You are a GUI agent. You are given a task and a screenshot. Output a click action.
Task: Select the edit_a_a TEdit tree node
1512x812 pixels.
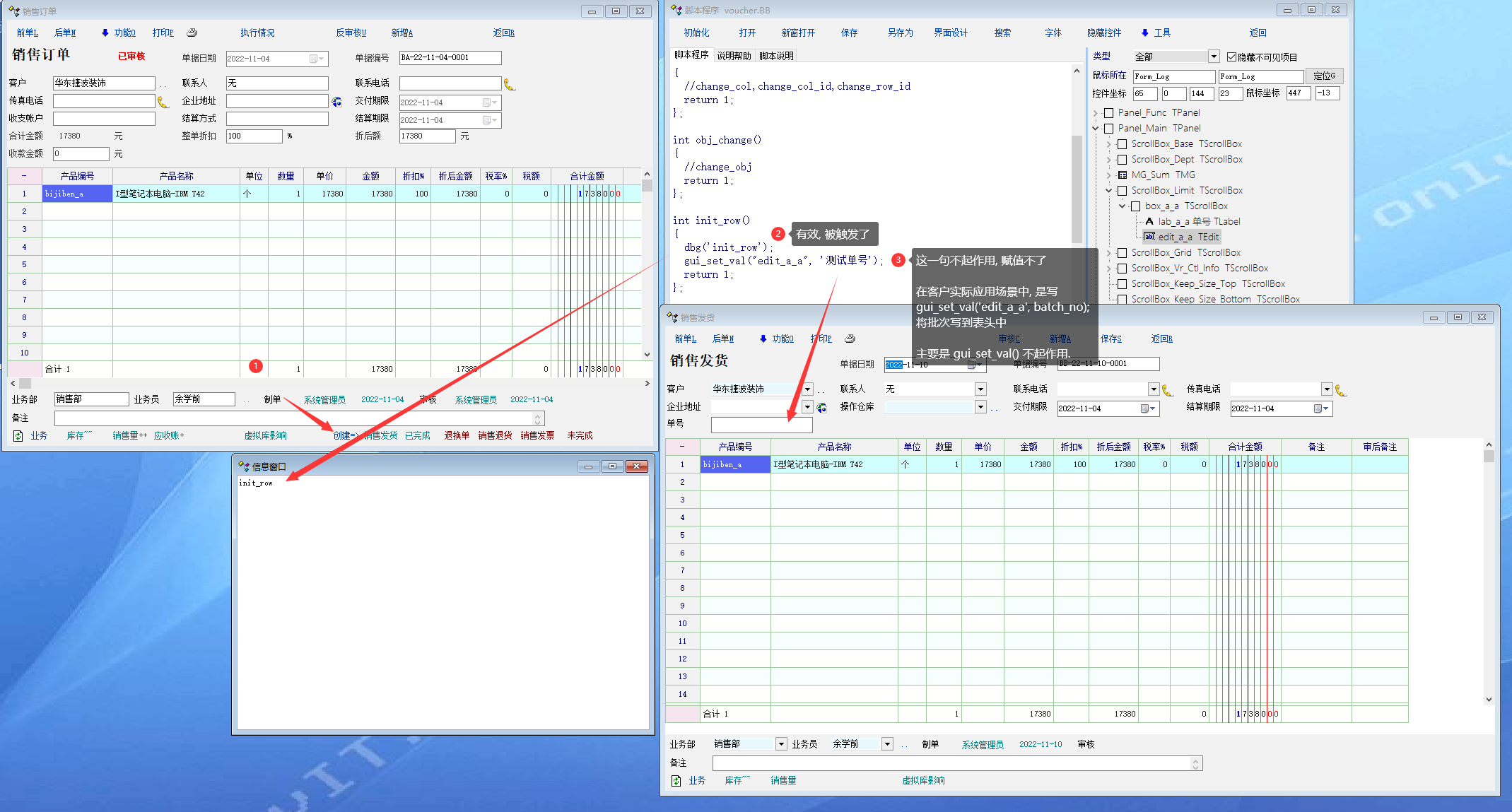click(1188, 237)
